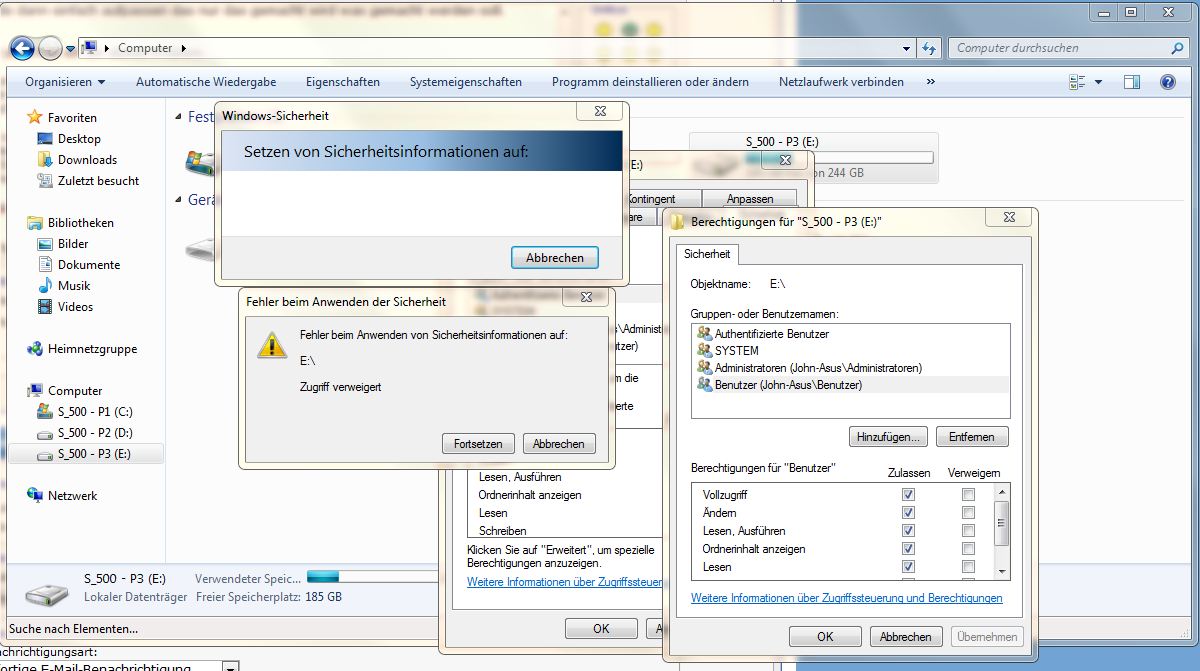Screen dimensions: 1200x671
Task: Click the Musik note icon in sidebar
Action: (x=44, y=286)
